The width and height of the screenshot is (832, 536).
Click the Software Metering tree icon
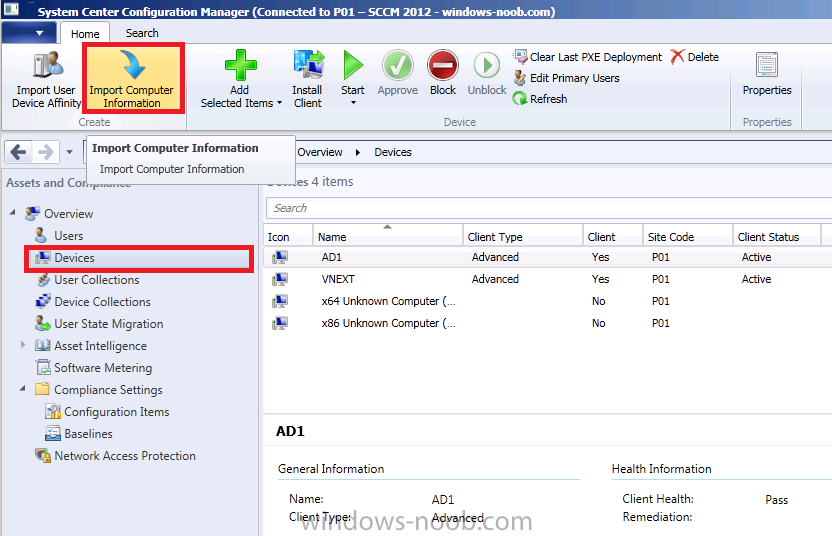42,367
